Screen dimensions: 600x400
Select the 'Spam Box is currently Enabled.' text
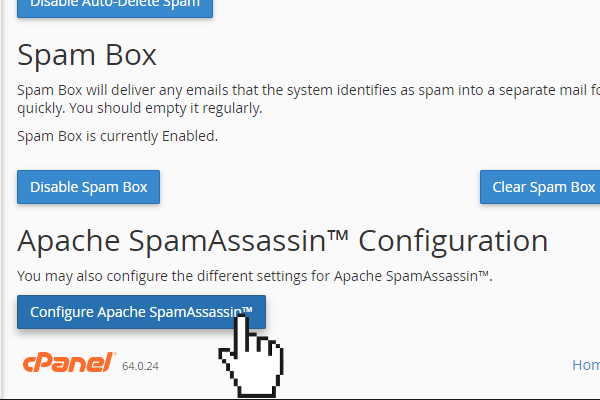[117, 136]
